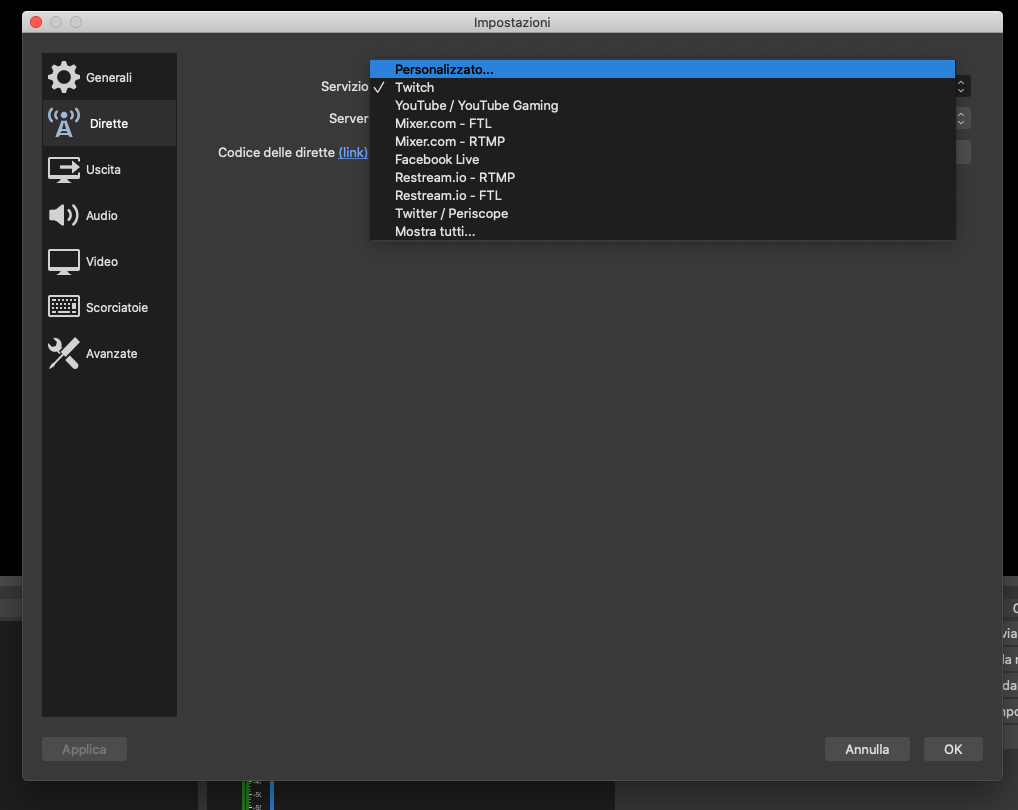Click the Annulla button
Viewport: 1018px width, 810px height.
click(x=867, y=749)
